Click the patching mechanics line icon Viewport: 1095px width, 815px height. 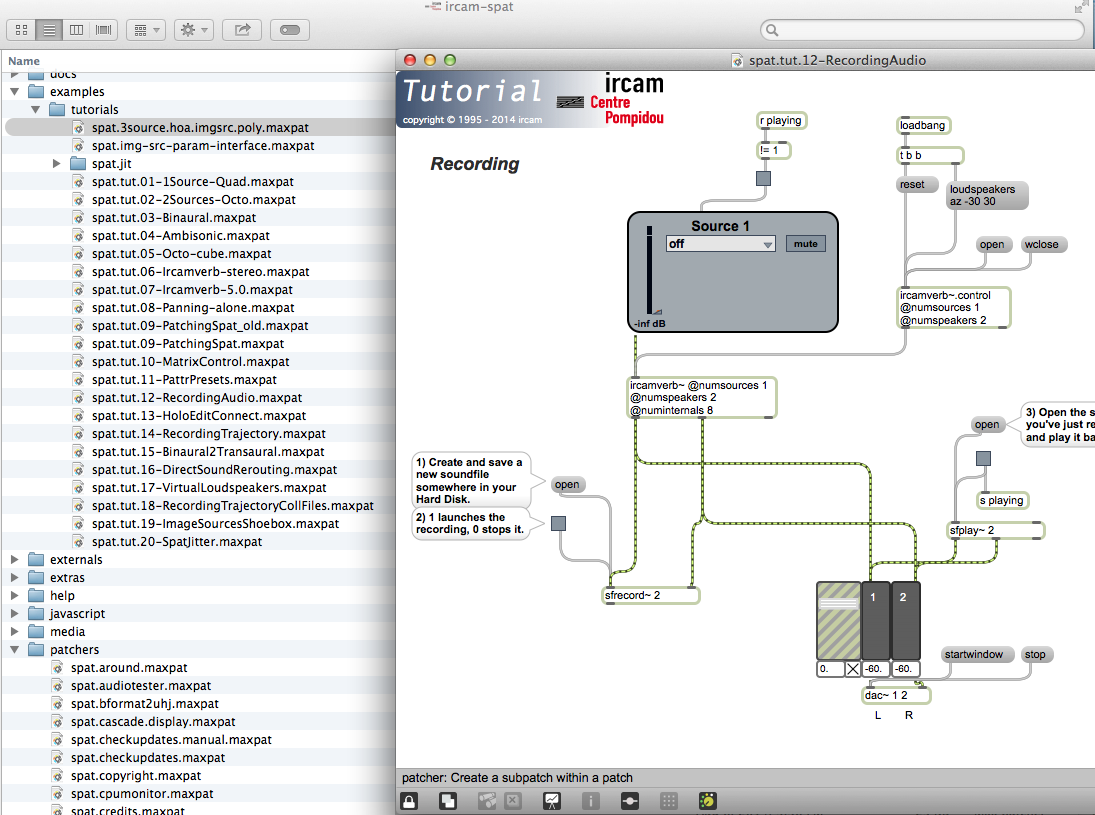[629, 801]
